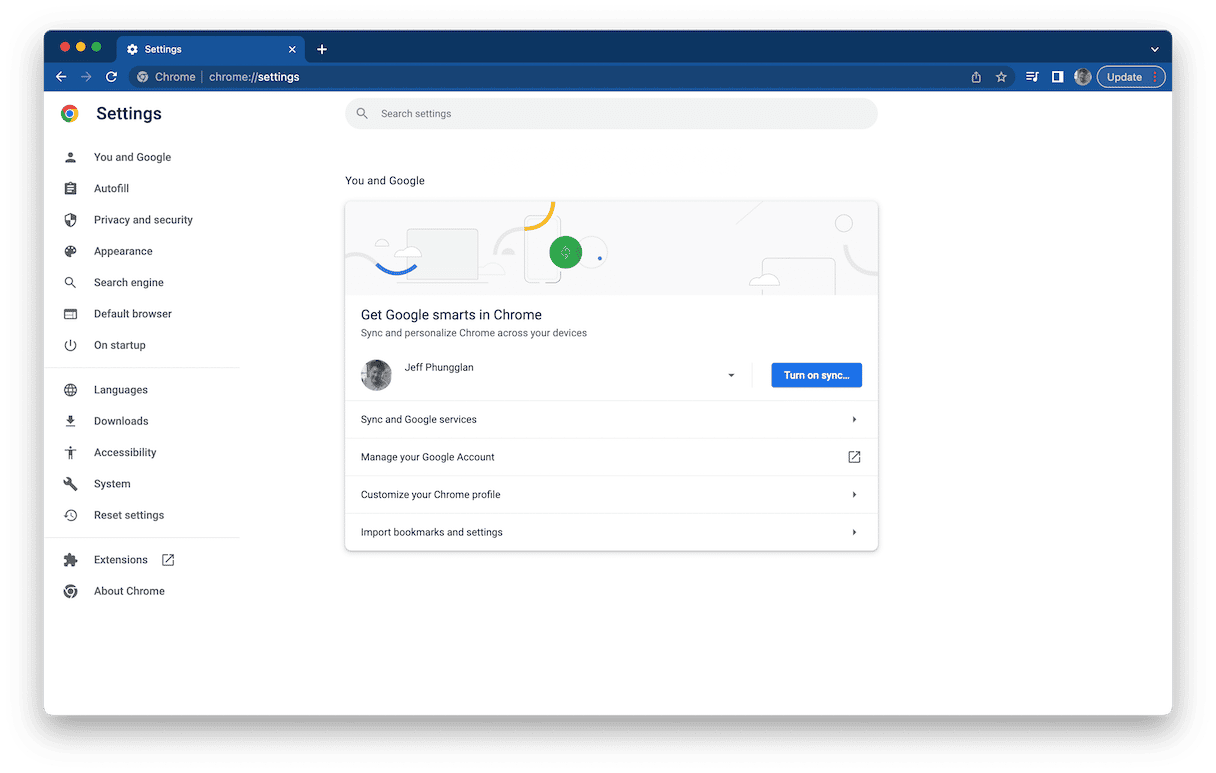Open the You and Google settings section

point(132,157)
